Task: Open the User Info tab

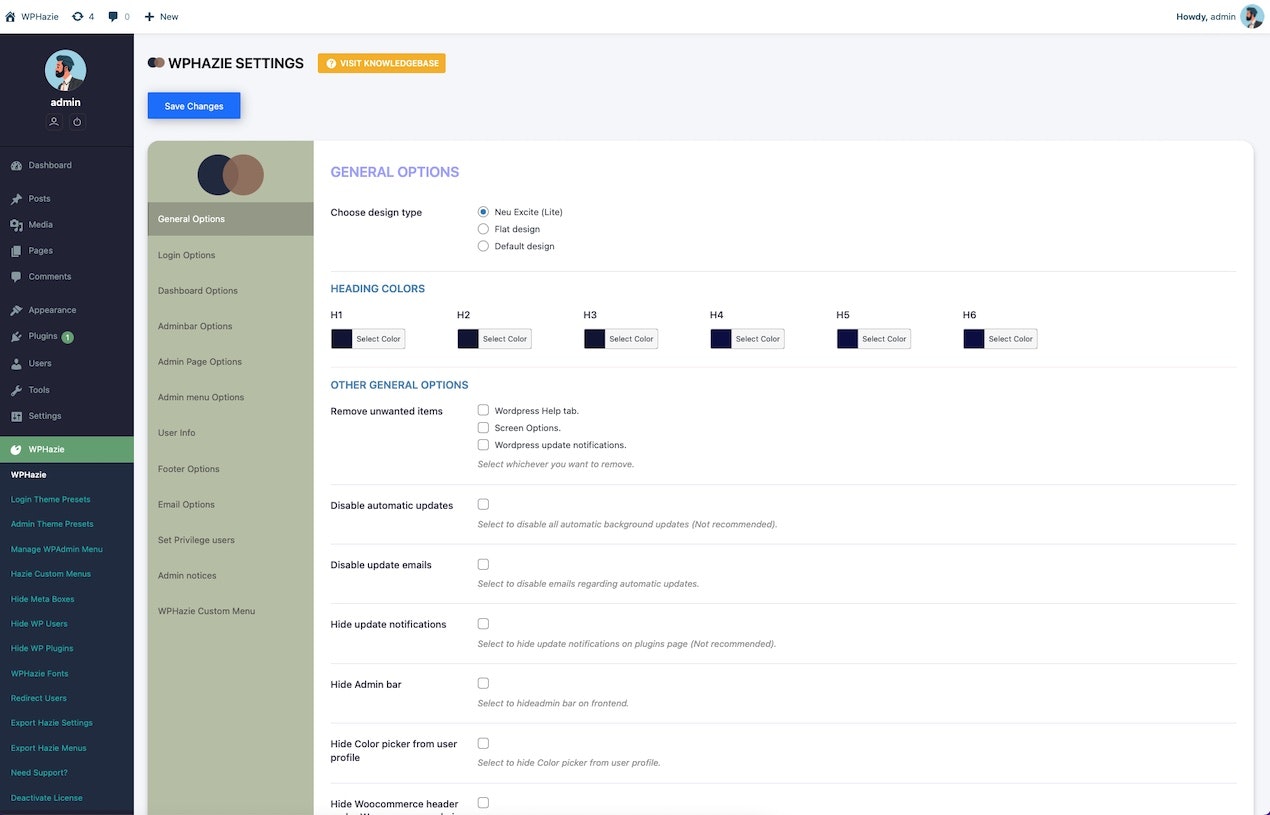Action: point(230,433)
